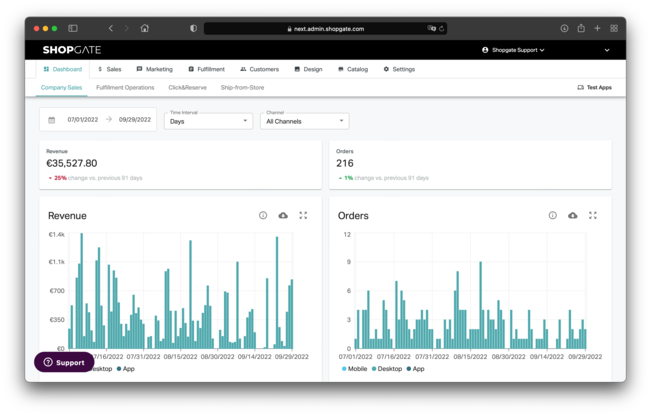Screen dimensions: 651x415
Task: Expand the Revenue chart to fullscreen
Action: 303,215
